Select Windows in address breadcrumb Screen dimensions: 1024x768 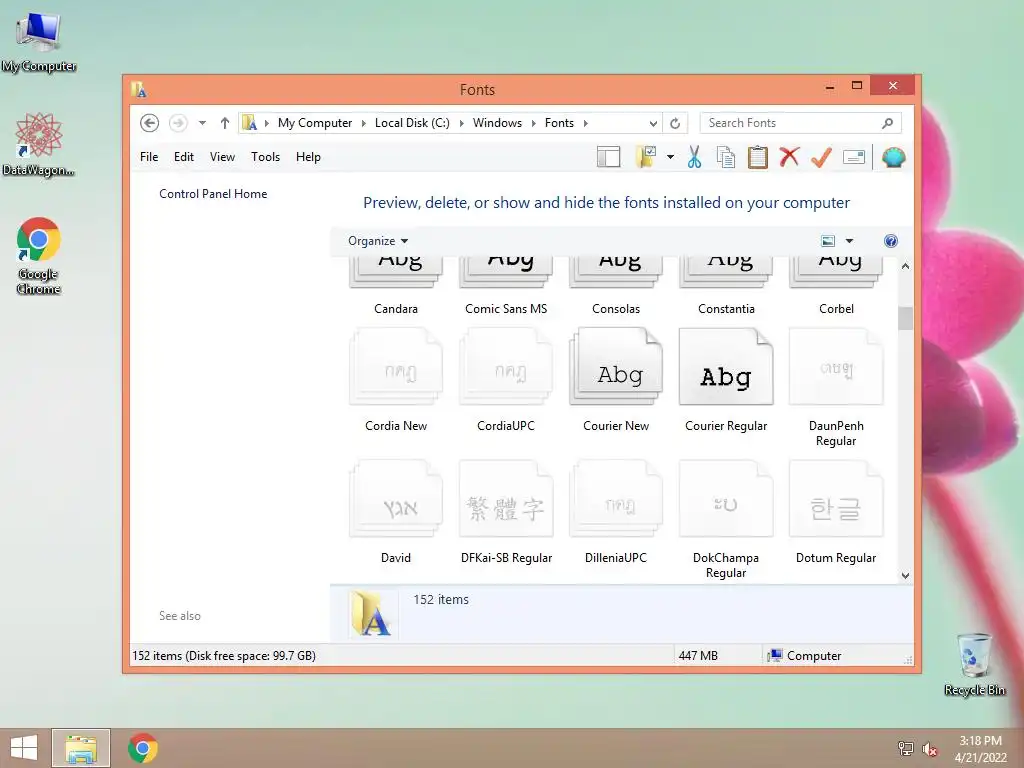click(x=497, y=123)
